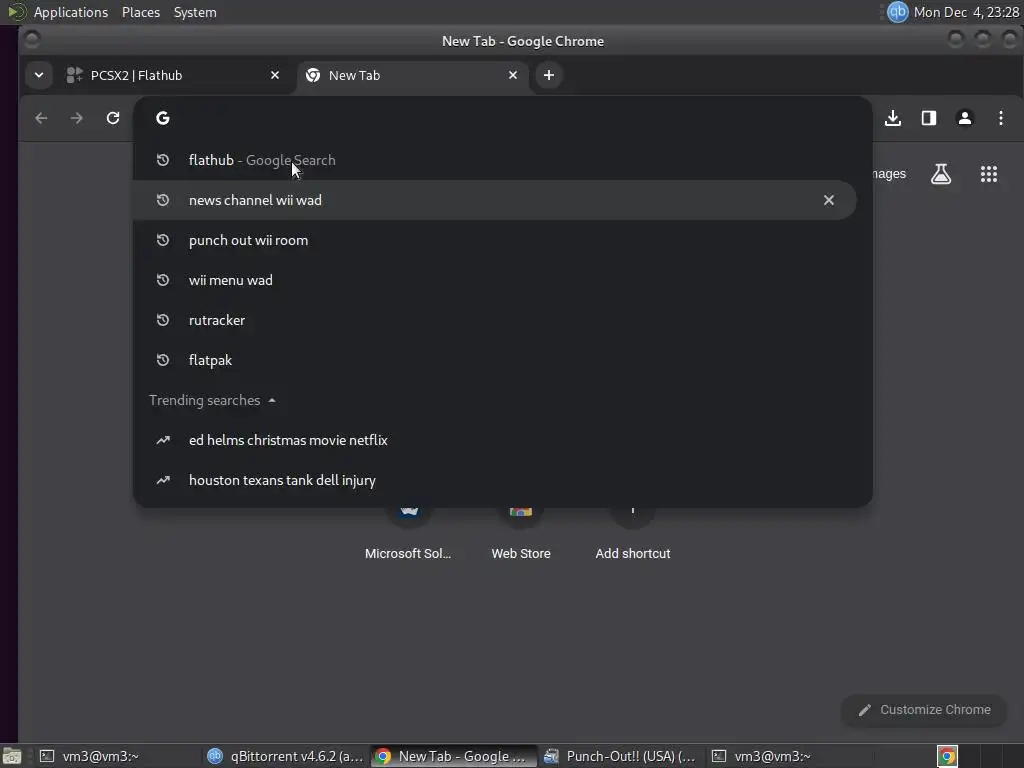This screenshot has height=768, width=1024.
Task: Click the Customize Chrome button
Action: [x=924, y=710]
